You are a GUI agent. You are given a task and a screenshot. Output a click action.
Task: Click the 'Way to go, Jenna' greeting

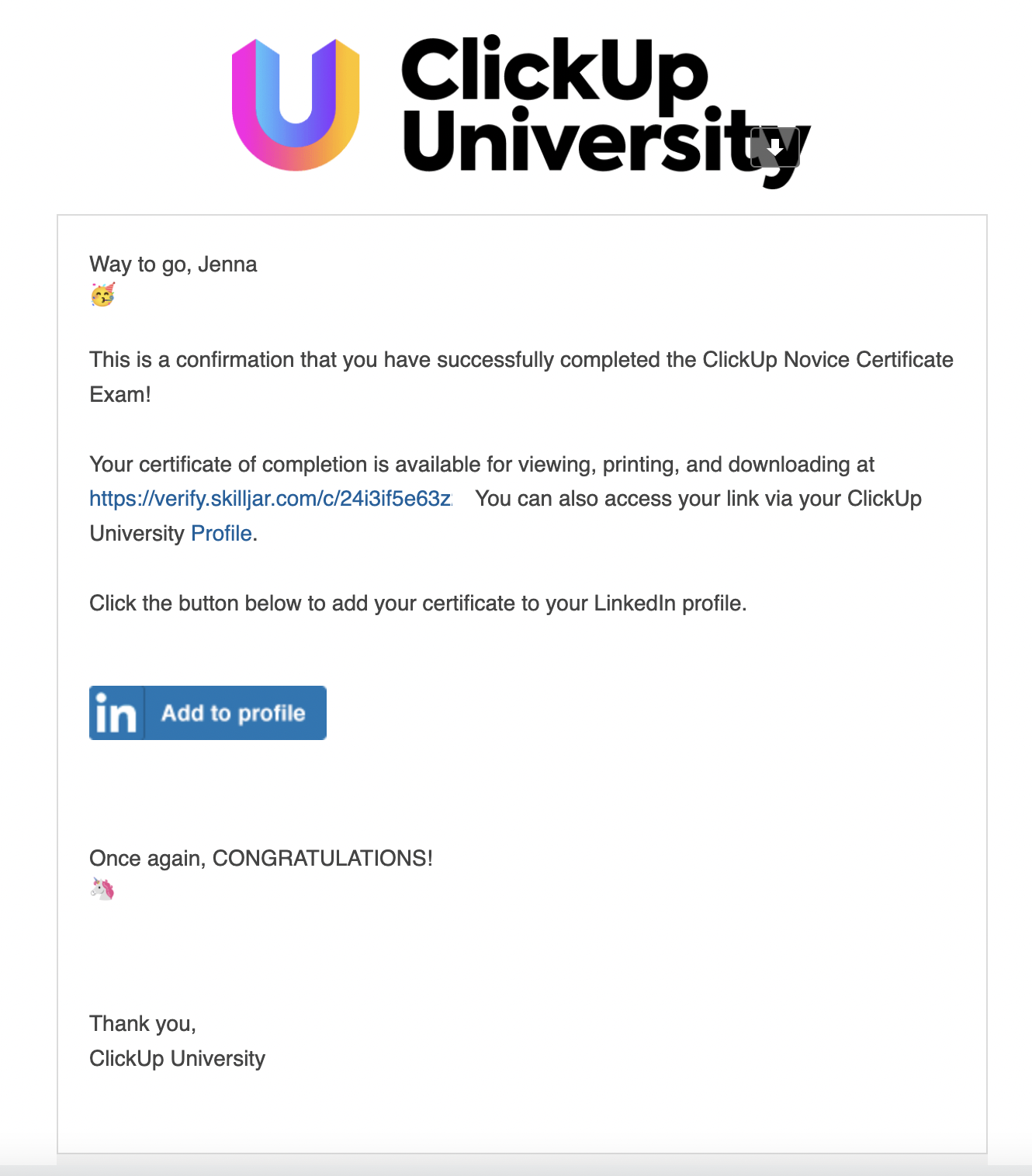point(173,265)
